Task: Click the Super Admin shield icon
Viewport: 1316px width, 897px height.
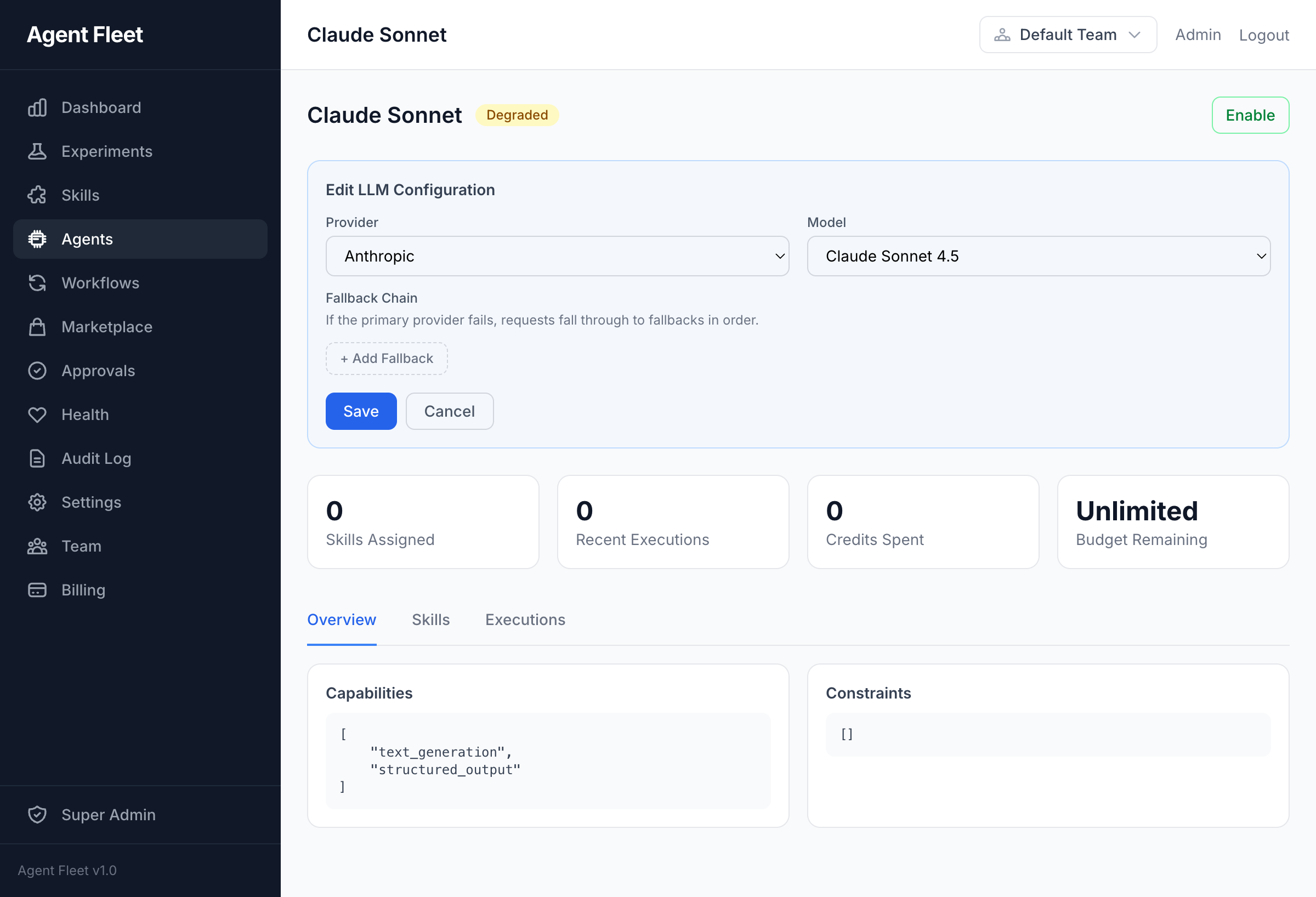Action: 37,814
